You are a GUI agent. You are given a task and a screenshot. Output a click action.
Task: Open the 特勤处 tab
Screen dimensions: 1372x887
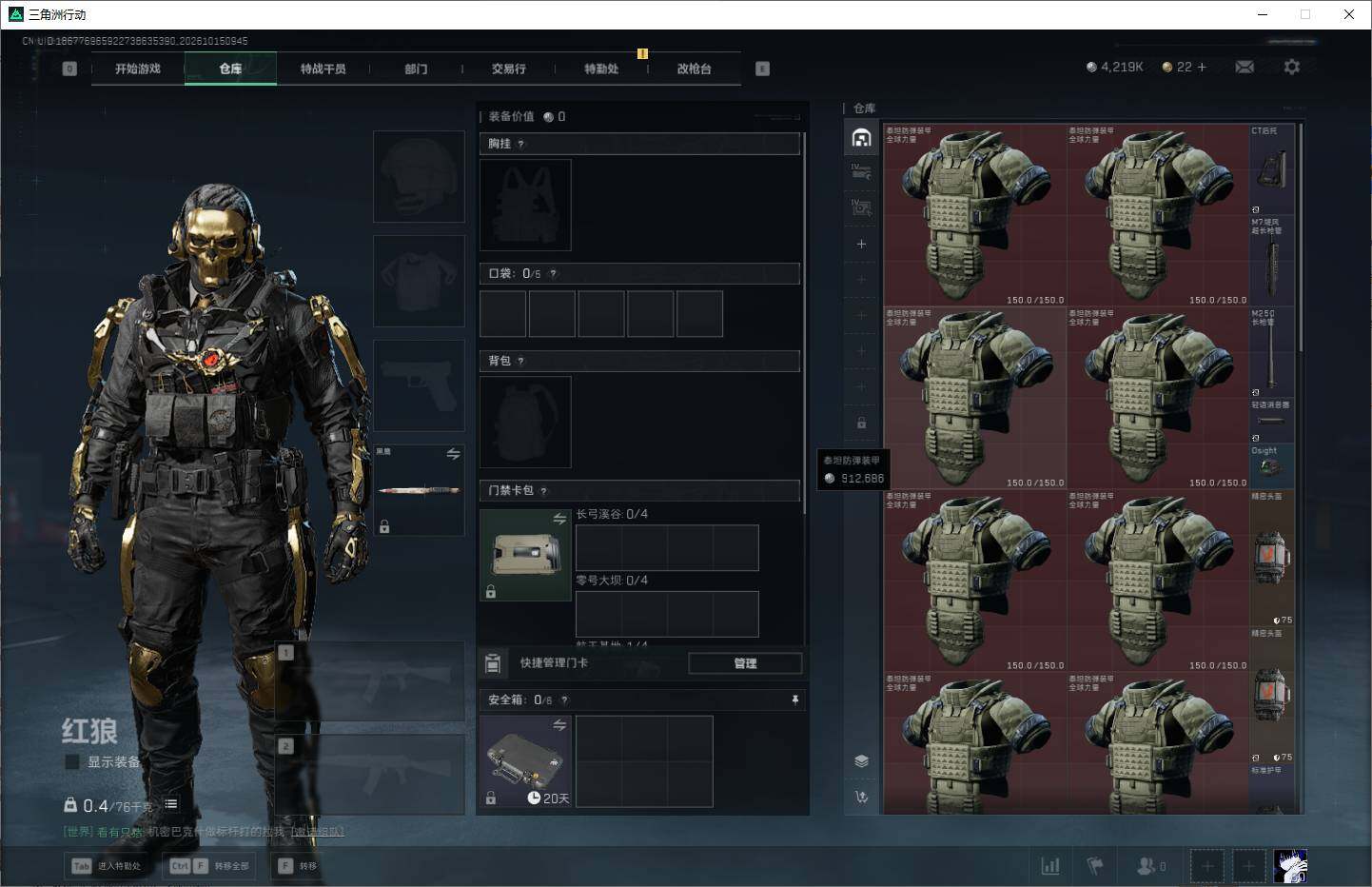601,69
